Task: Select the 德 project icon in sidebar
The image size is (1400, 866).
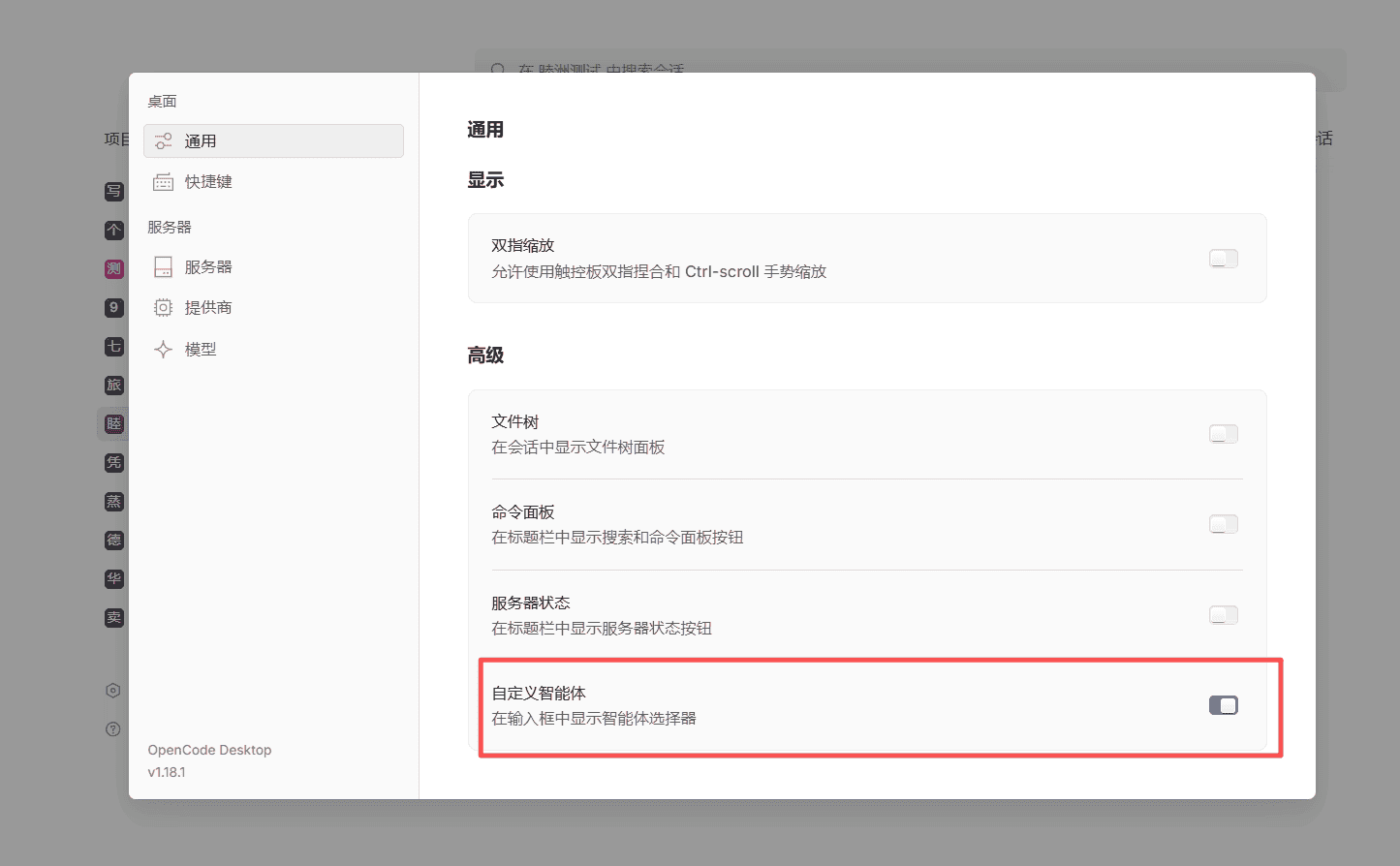Action: [114, 540]
